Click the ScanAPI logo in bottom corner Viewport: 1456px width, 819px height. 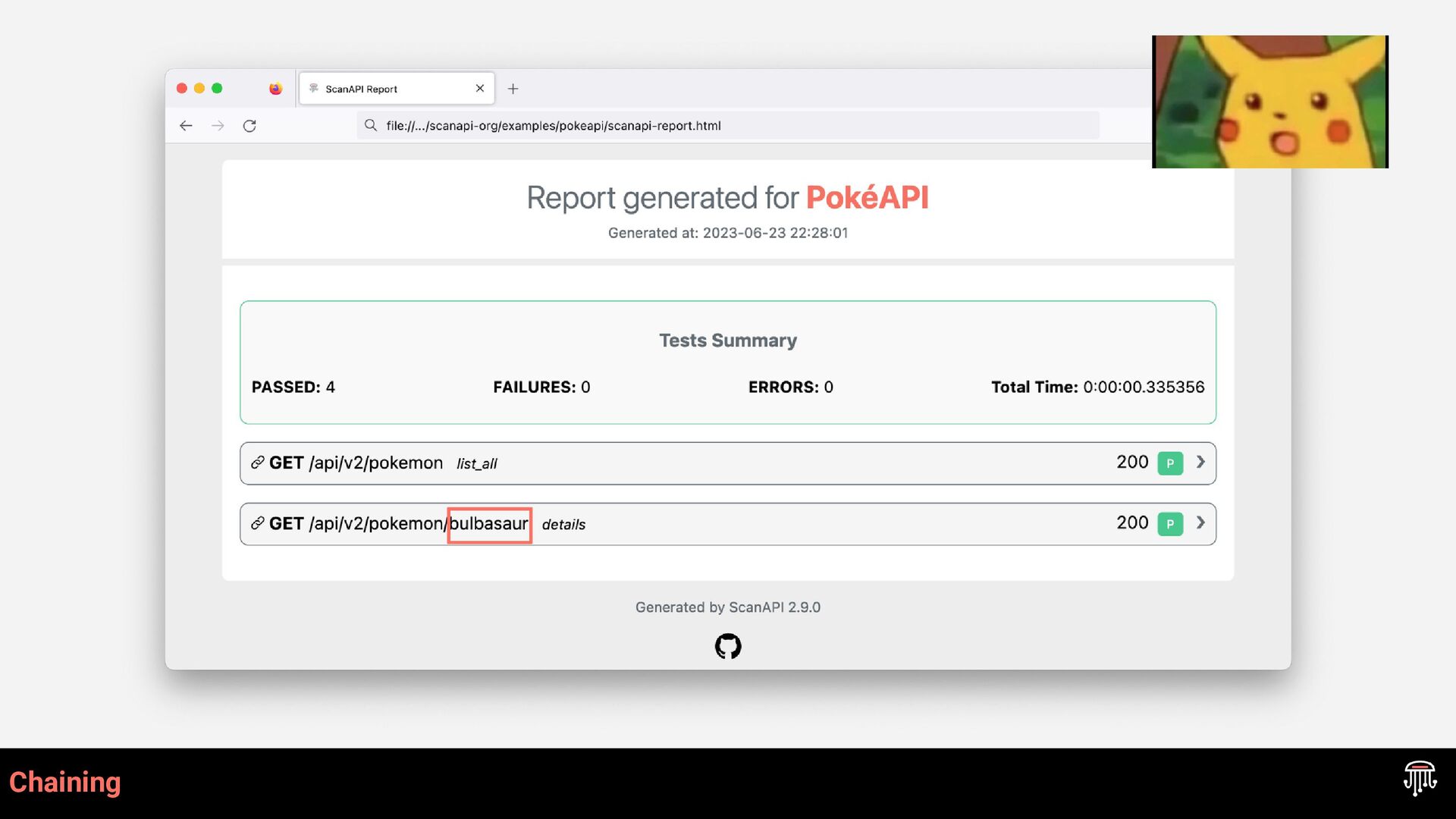click(1419, 779)
